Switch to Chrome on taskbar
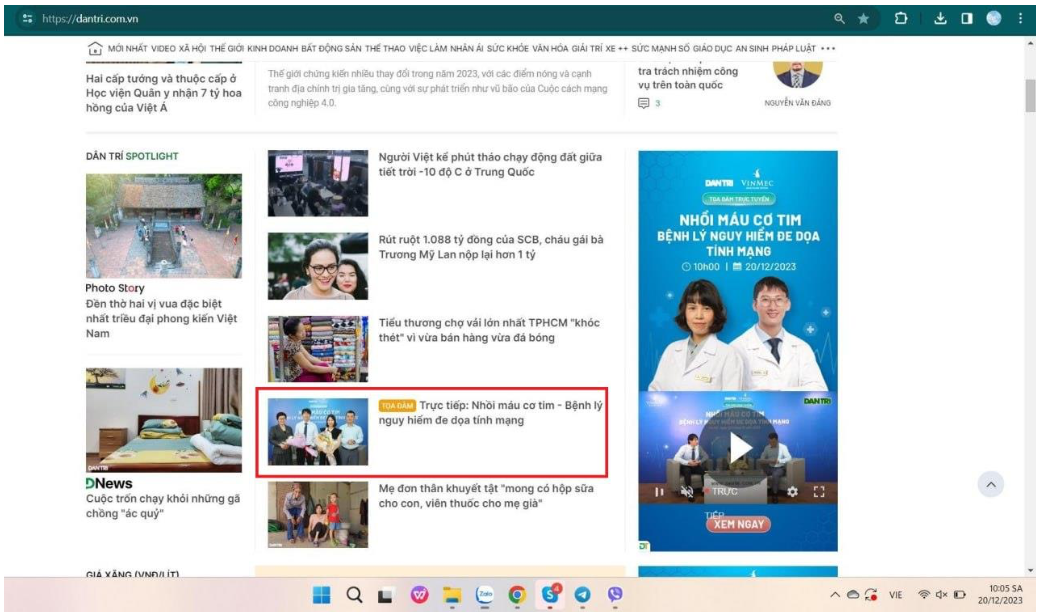This screenshot has width=1040, height=612. 517,595
